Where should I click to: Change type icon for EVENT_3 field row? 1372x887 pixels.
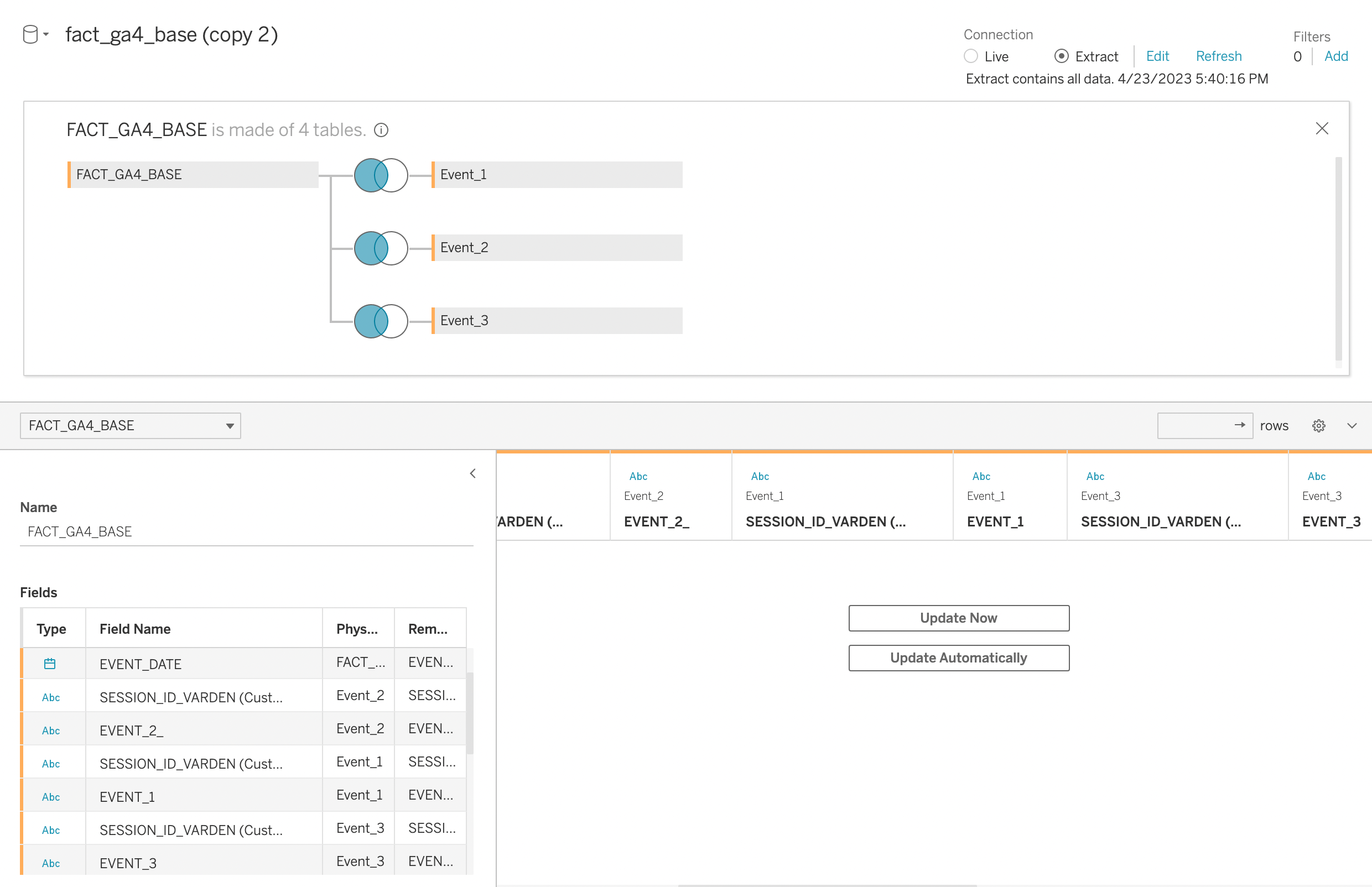[x=51, y=863]
